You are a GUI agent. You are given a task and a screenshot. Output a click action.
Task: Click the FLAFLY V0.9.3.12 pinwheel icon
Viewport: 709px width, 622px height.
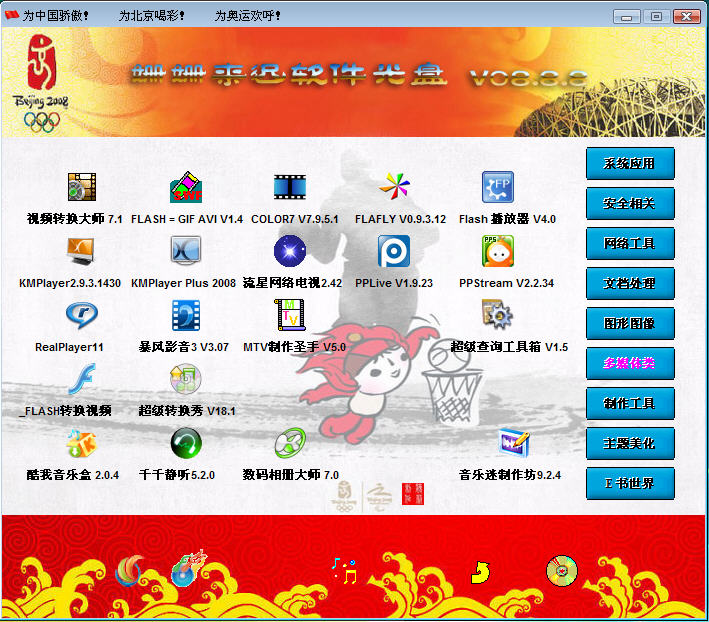(x=394, y=186)
